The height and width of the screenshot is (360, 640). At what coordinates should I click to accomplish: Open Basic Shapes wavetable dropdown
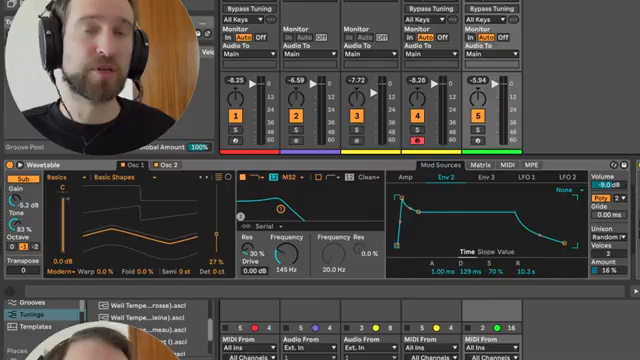125,177
